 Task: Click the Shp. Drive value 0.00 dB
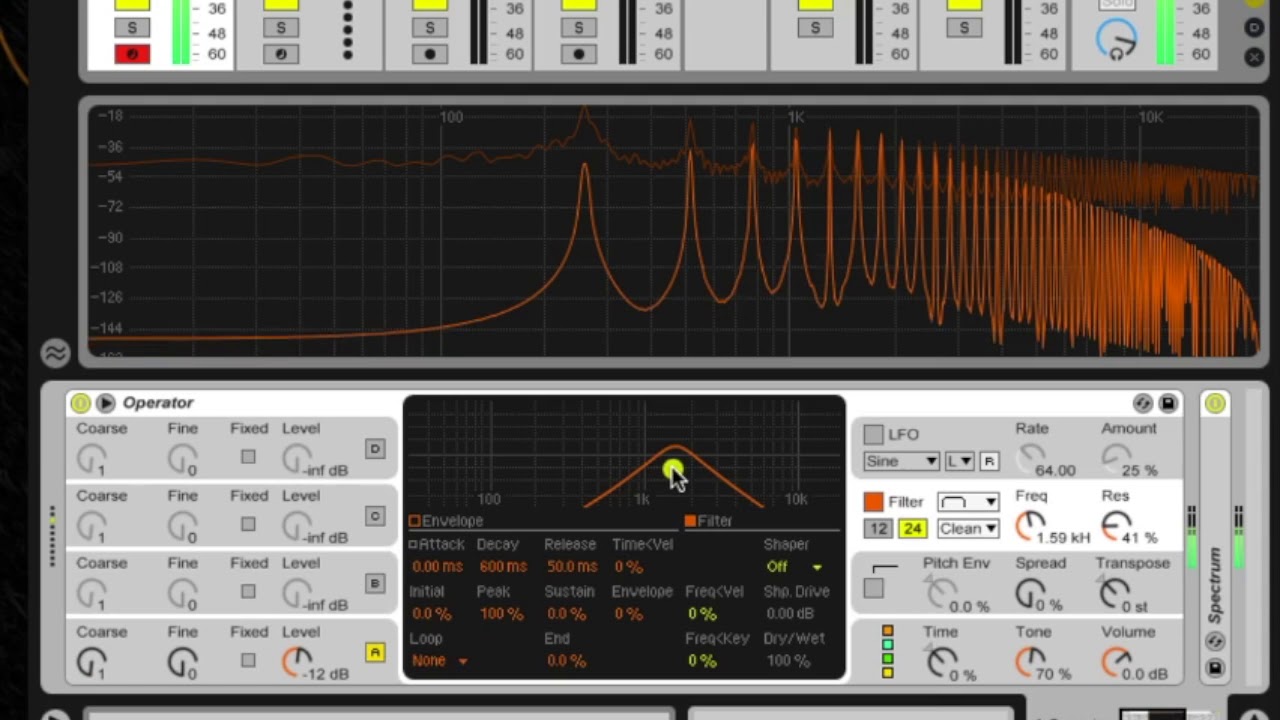tap(790, 614)
